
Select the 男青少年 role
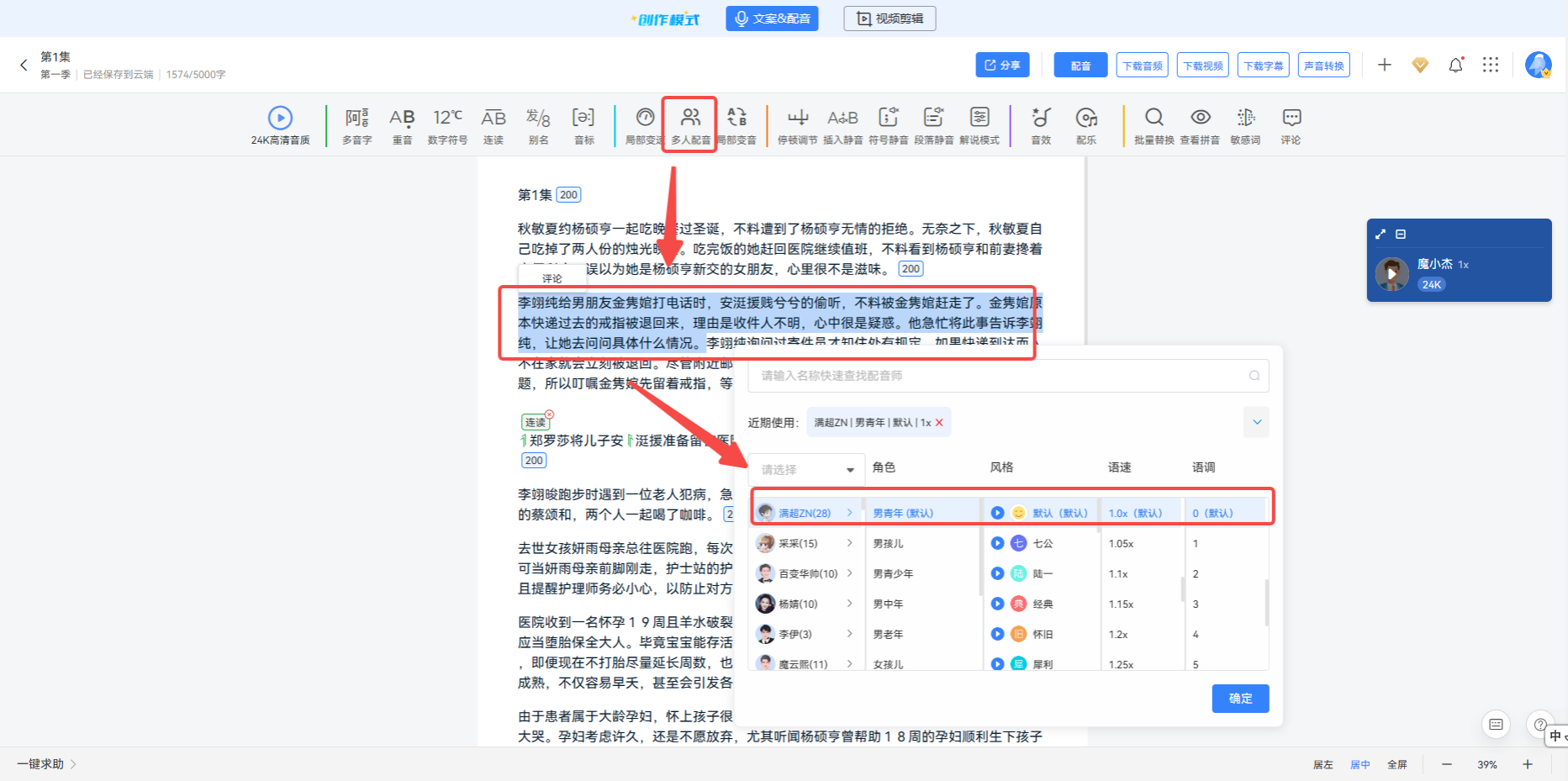tap(893, 573)
